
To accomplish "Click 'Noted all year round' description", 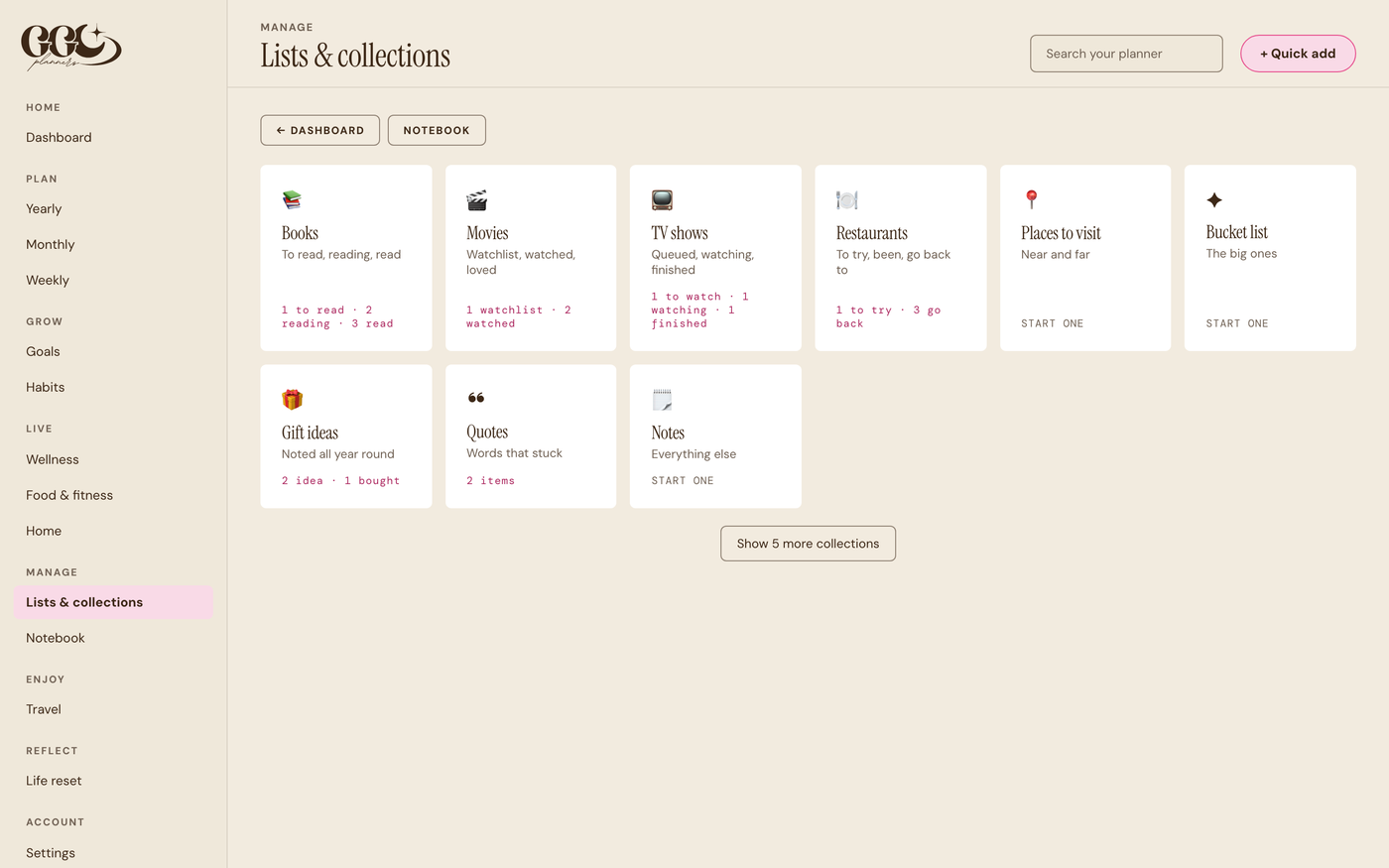I will [x=337, y=453].
